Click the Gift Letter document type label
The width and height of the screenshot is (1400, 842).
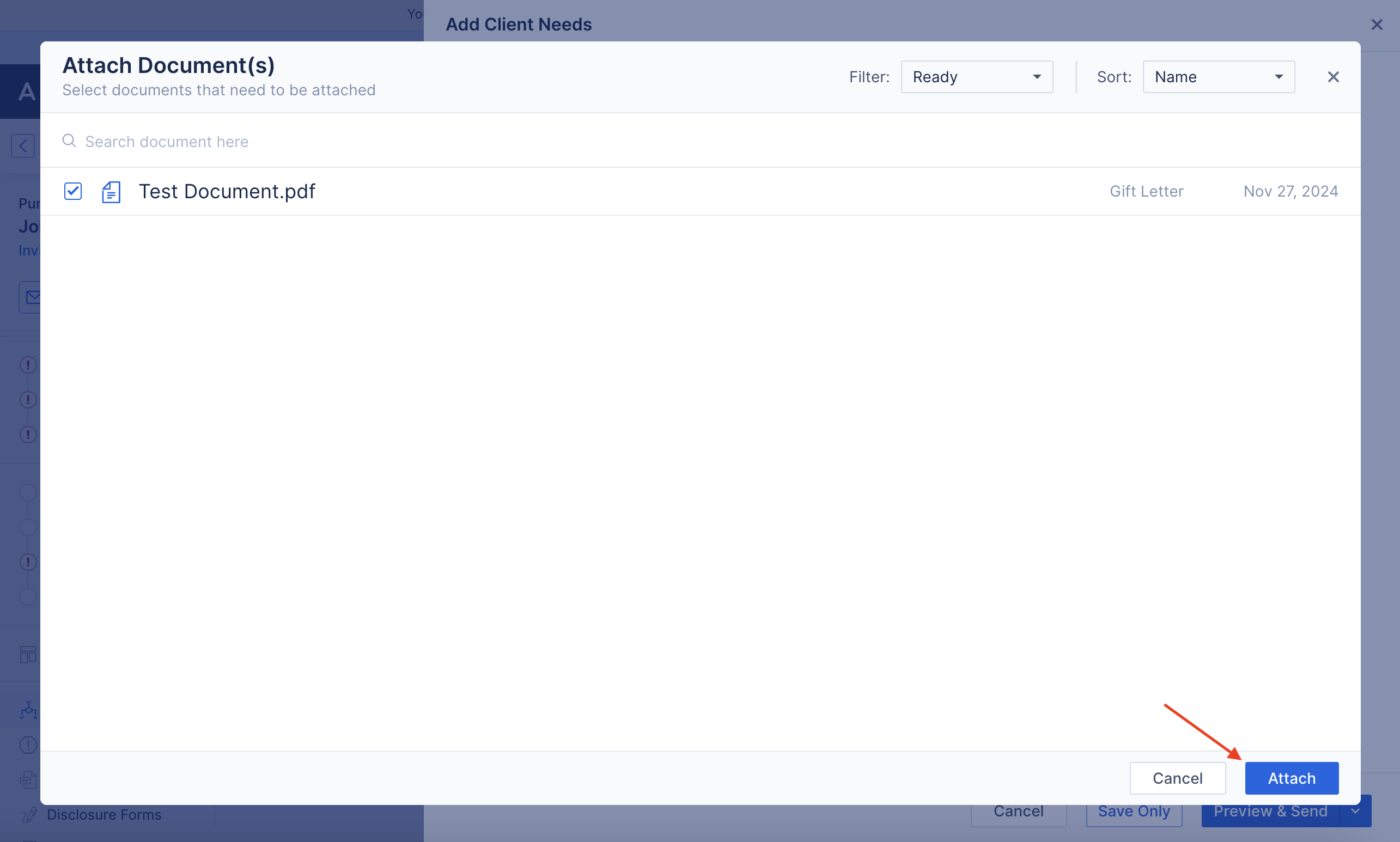(x=1146, y=191)
